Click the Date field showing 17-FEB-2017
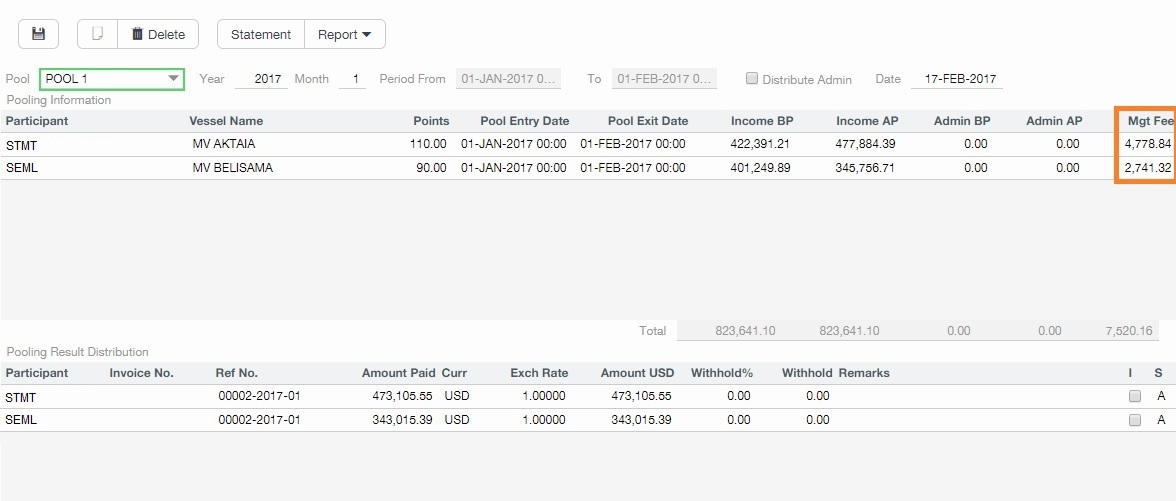Screen dimensions: 1176x501 (956, 79)
